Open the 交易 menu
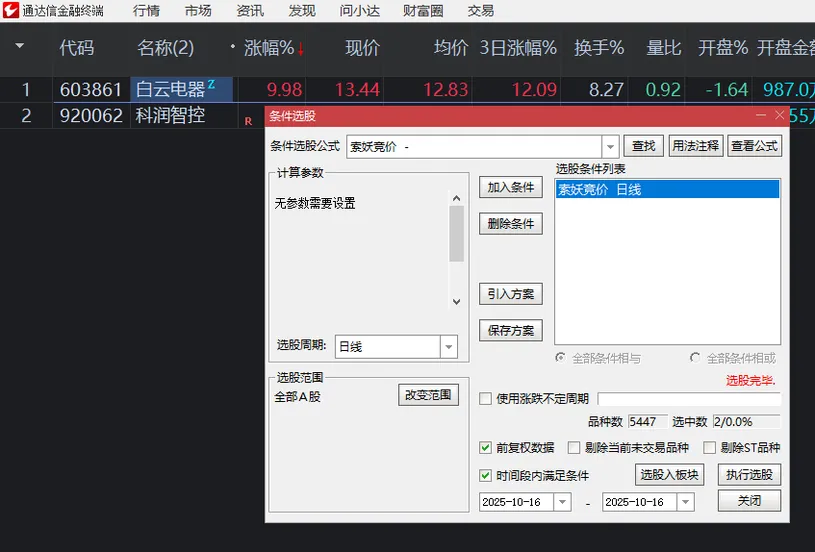 [x=481, y=11]
